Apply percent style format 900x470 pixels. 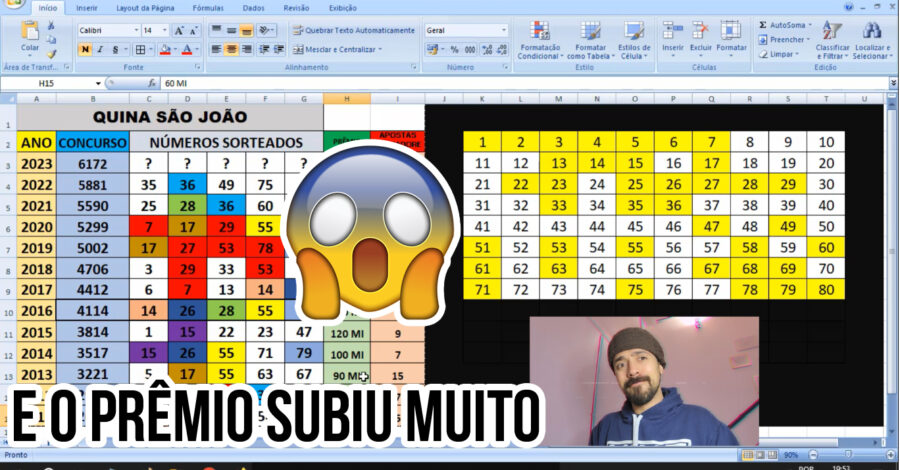click(x=454, y=50)
